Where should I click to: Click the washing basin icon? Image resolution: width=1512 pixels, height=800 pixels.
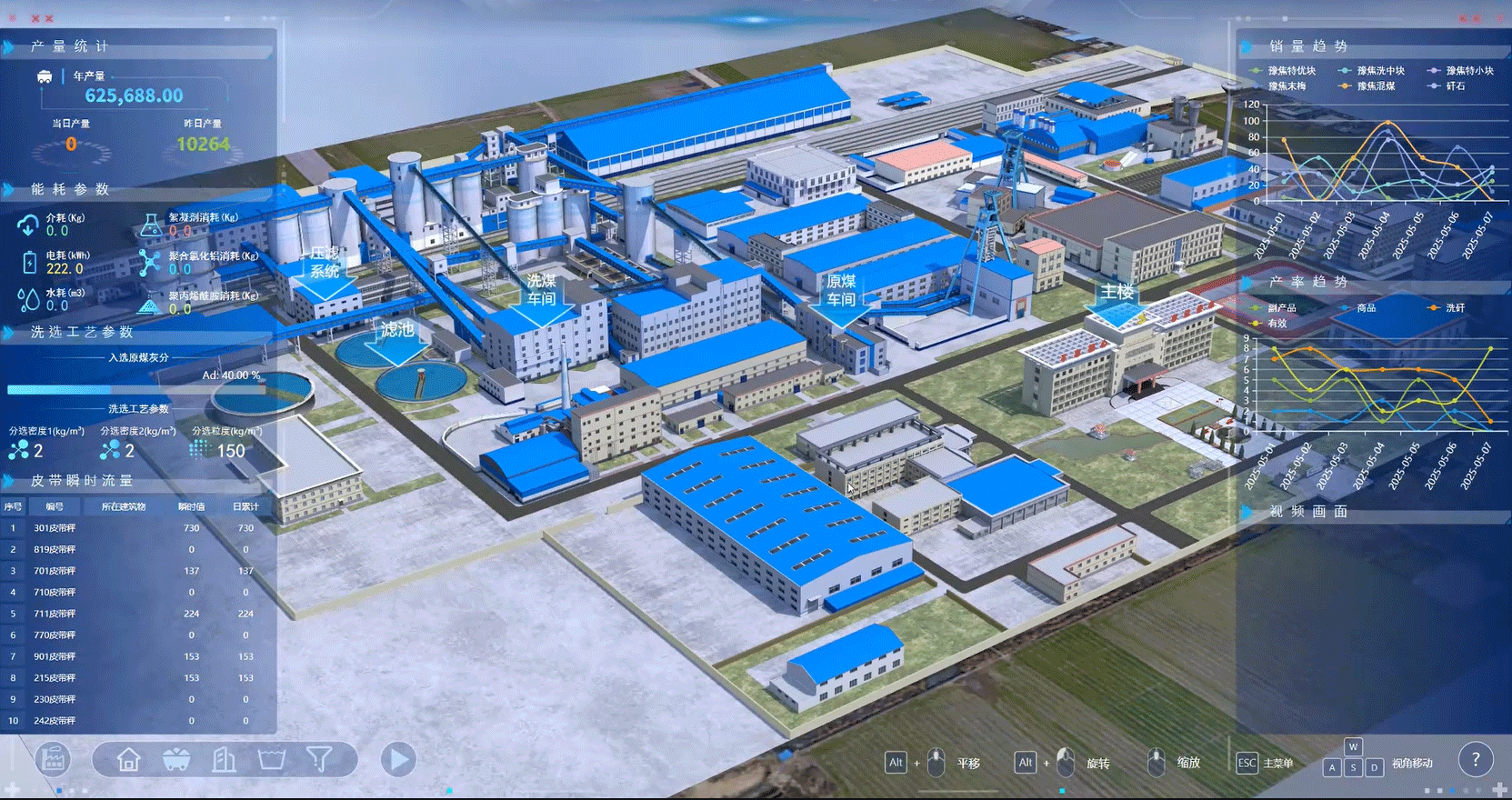point(271,759)
